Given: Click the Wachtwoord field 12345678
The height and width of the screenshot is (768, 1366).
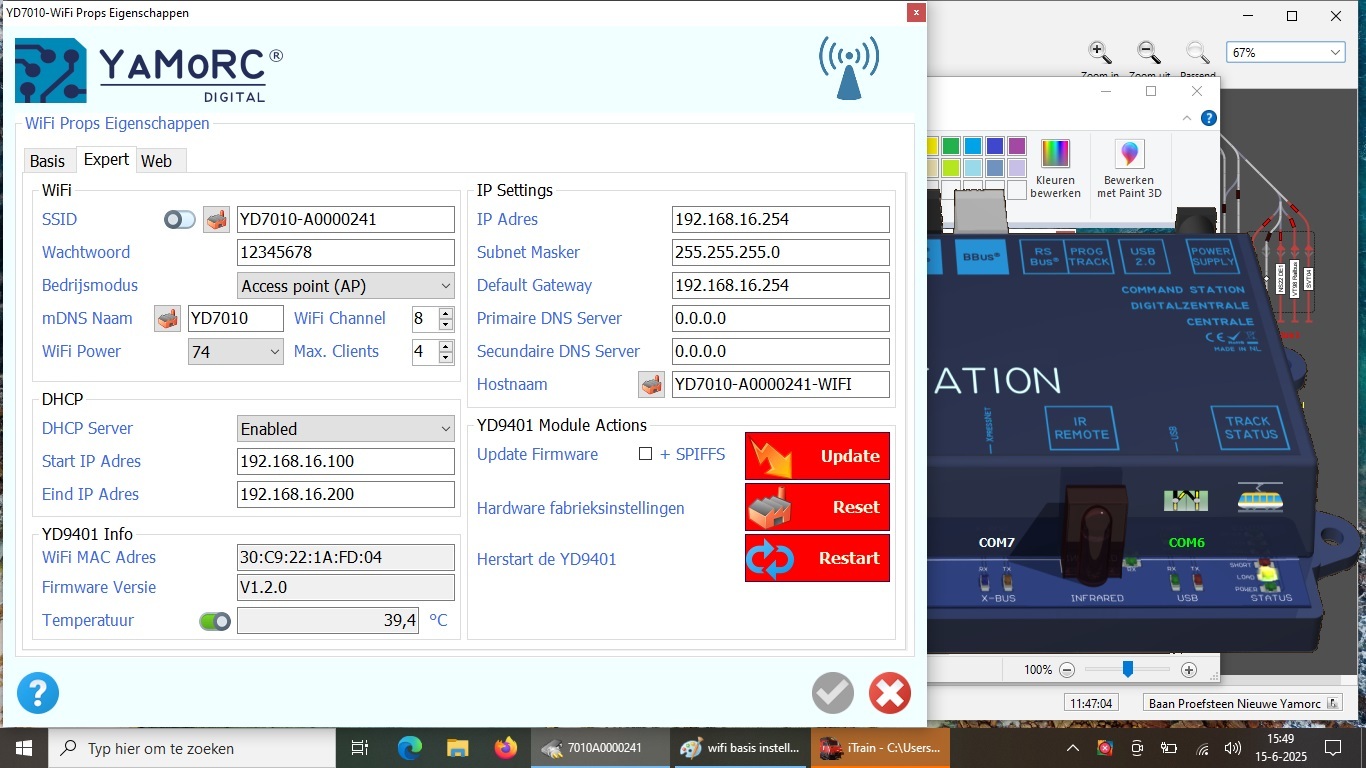Looking at the screenshot, I should tap(346, 252).
